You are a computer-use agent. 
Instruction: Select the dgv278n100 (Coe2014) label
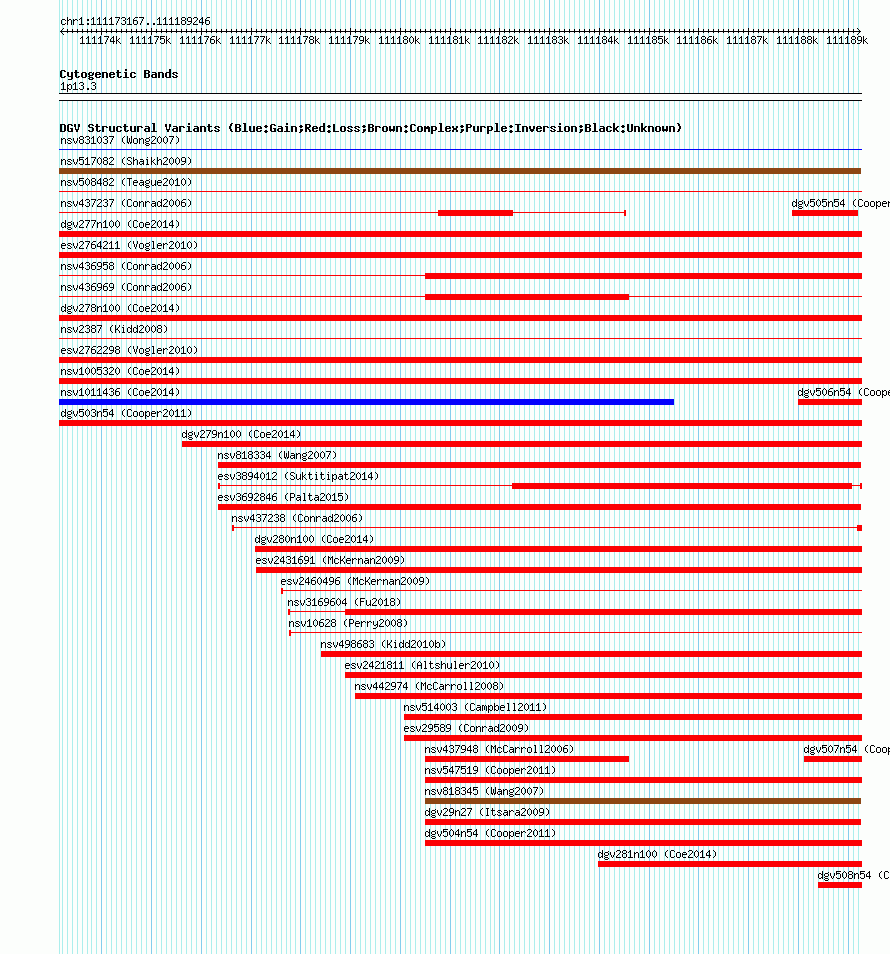[120, 308]
